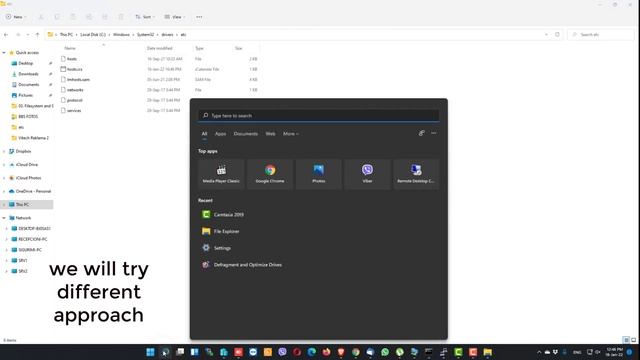The width and height of the screenshot is (640, 360).
Task: Open RECEPCIONI-PC under Network
Action: 33,239
